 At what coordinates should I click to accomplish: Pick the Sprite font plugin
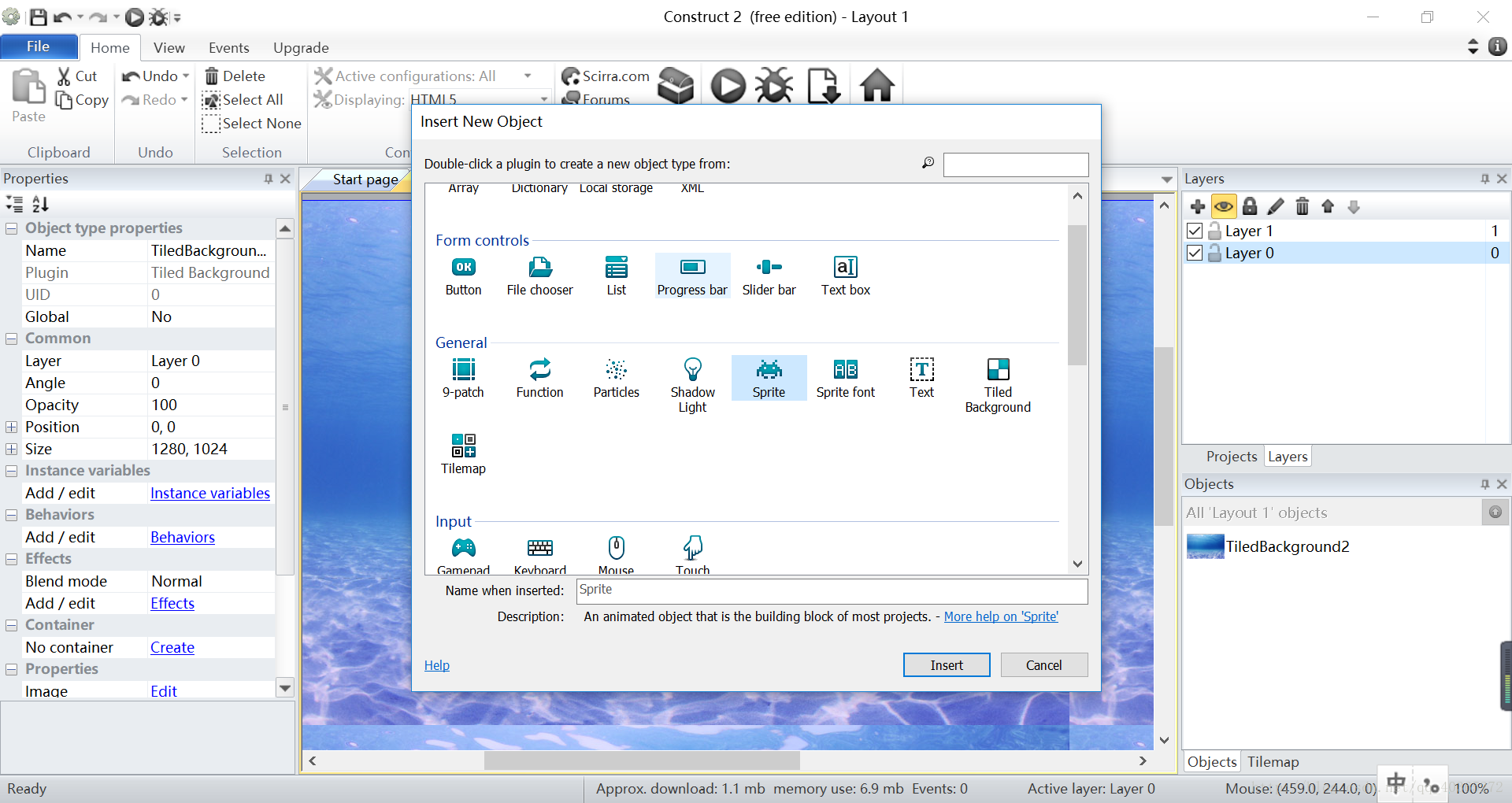[845, 378]
